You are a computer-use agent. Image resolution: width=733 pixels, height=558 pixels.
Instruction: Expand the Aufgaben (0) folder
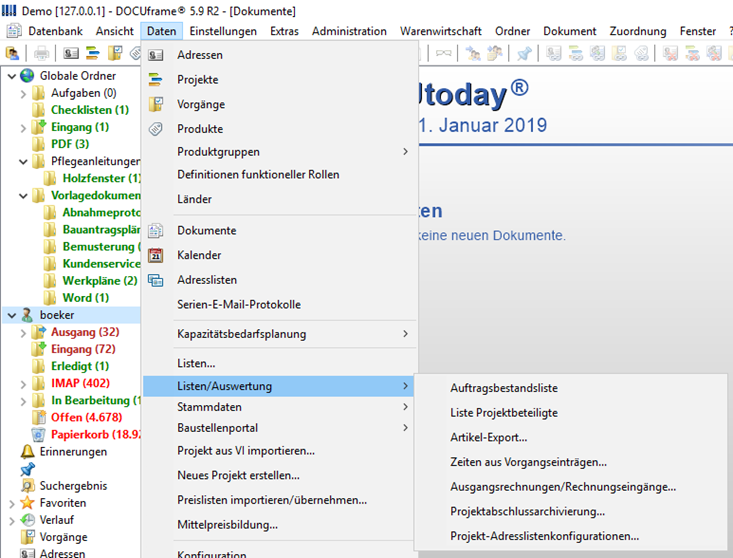point(23,93)
